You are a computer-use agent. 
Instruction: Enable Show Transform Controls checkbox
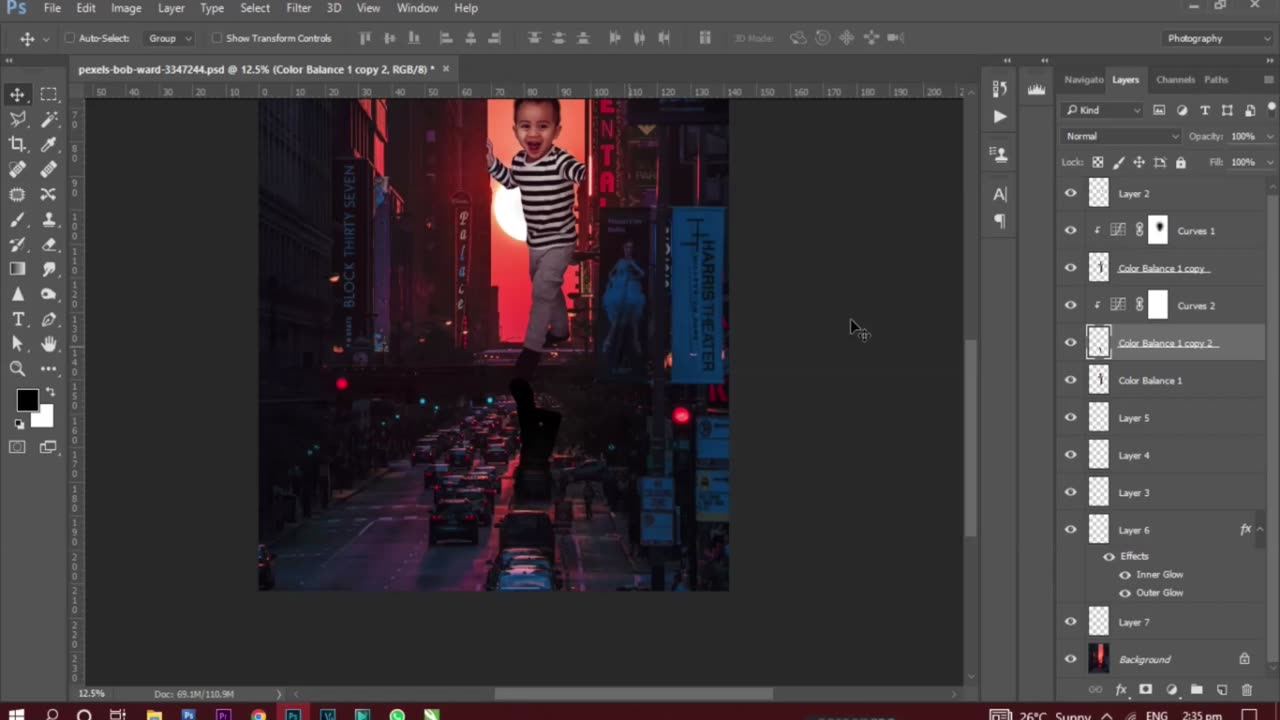216,38
